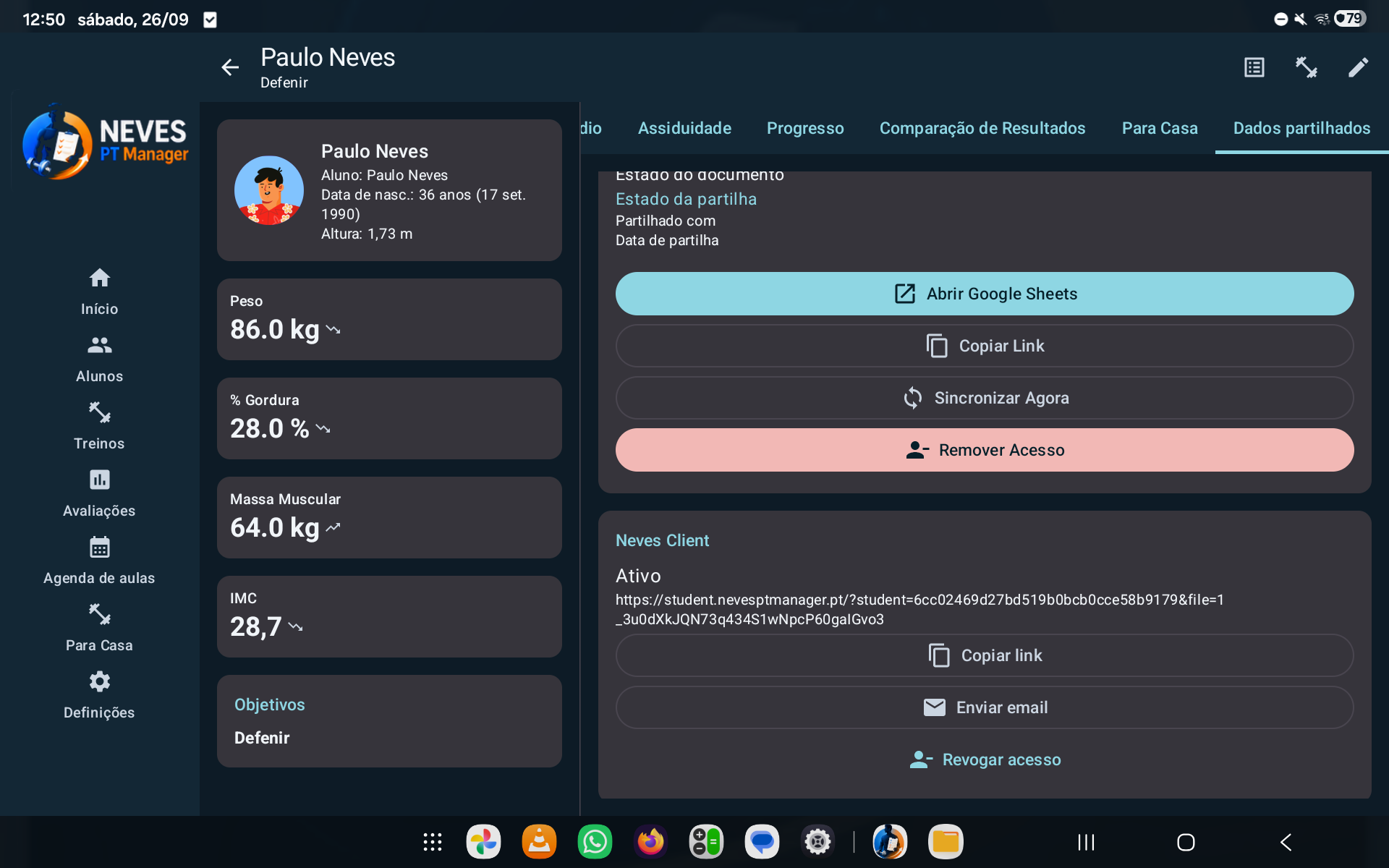Screen dimensions: 1389x868
Task: Open the Massa Muscular 64.0 kg card
Action: pyautogui.click(x=389, y=517)
